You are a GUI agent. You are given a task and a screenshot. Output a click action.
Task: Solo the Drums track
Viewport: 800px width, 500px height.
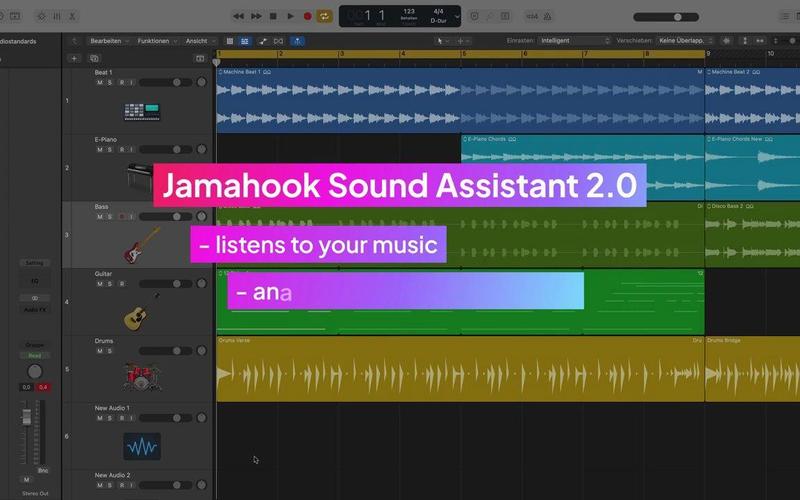[x=110, y=351]
